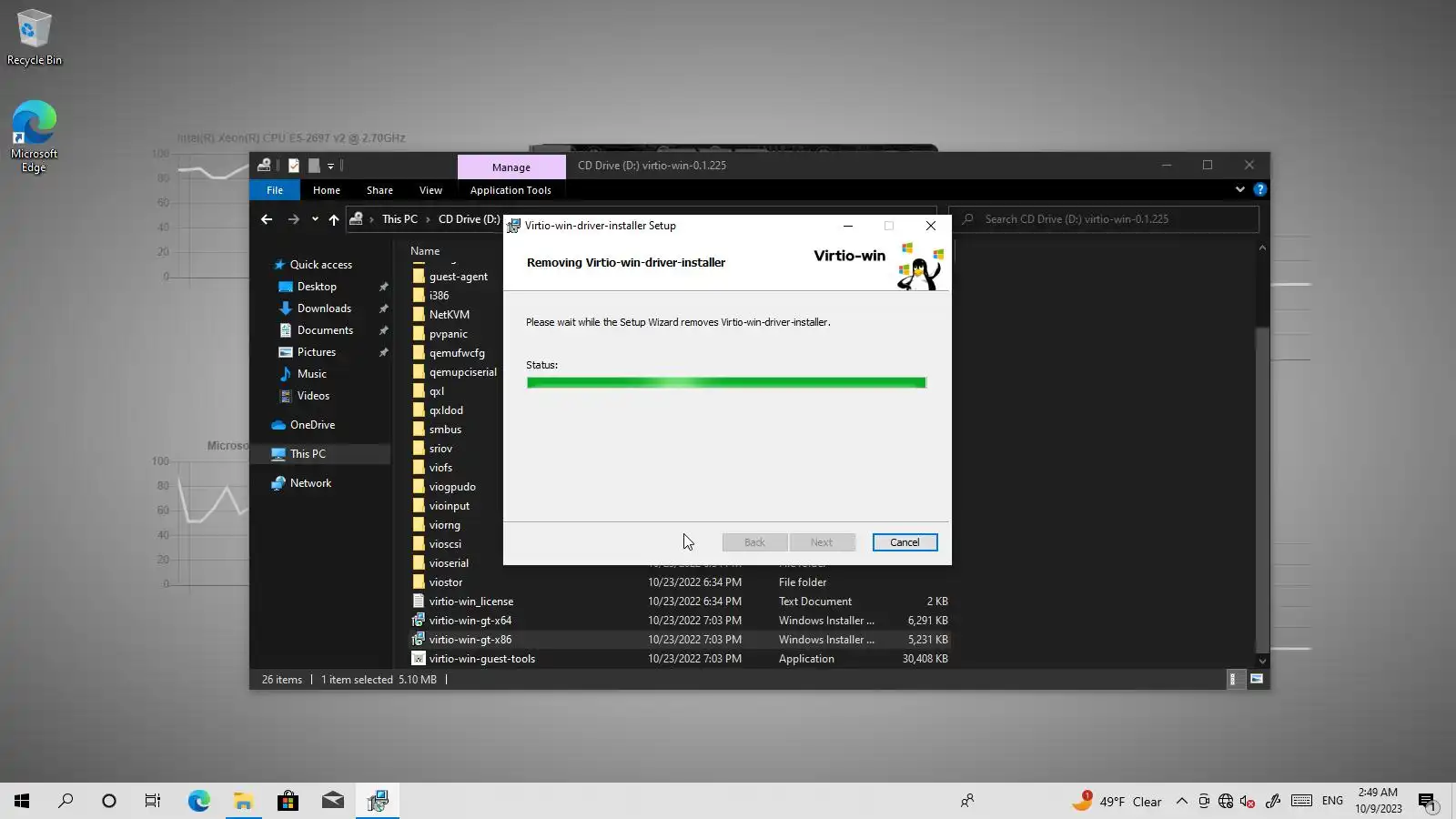
Task: Expand the chevron after This PC in the address bar
Action: coord(428,219)
